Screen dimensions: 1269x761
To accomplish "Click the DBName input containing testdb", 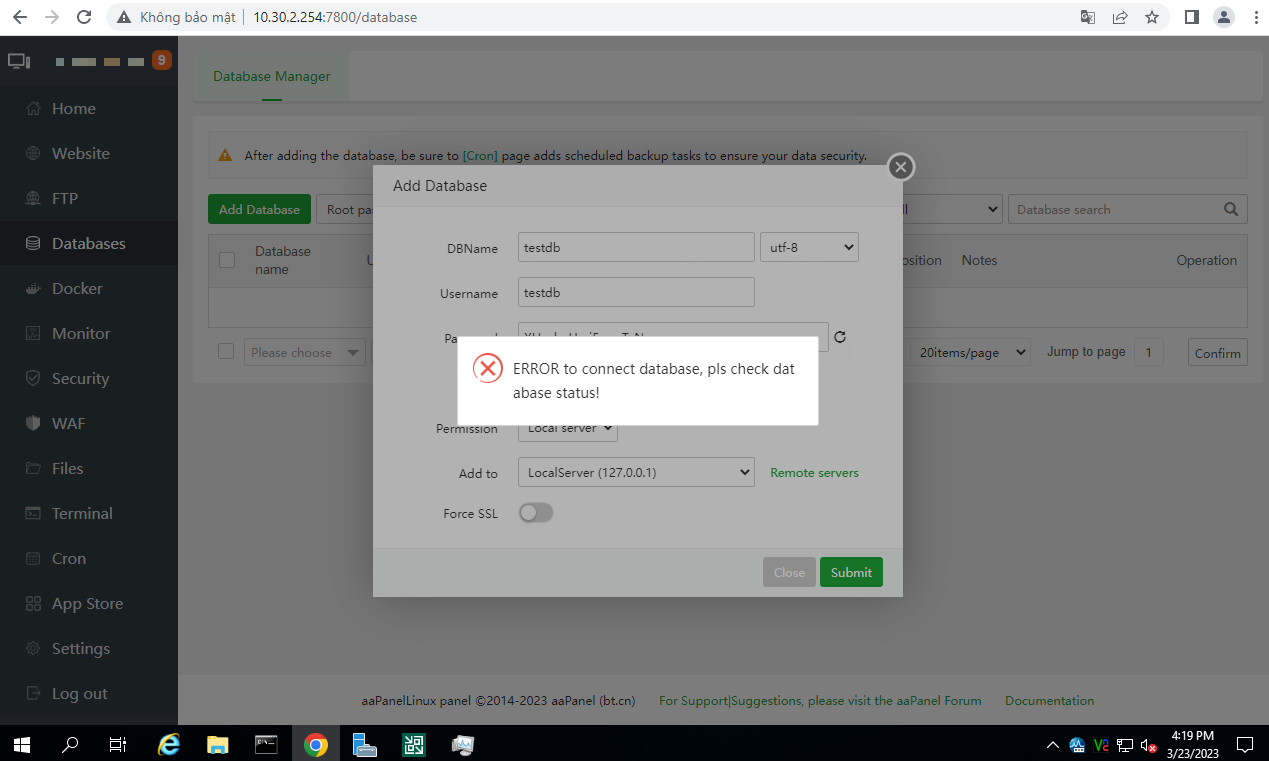I will [636, 247].
